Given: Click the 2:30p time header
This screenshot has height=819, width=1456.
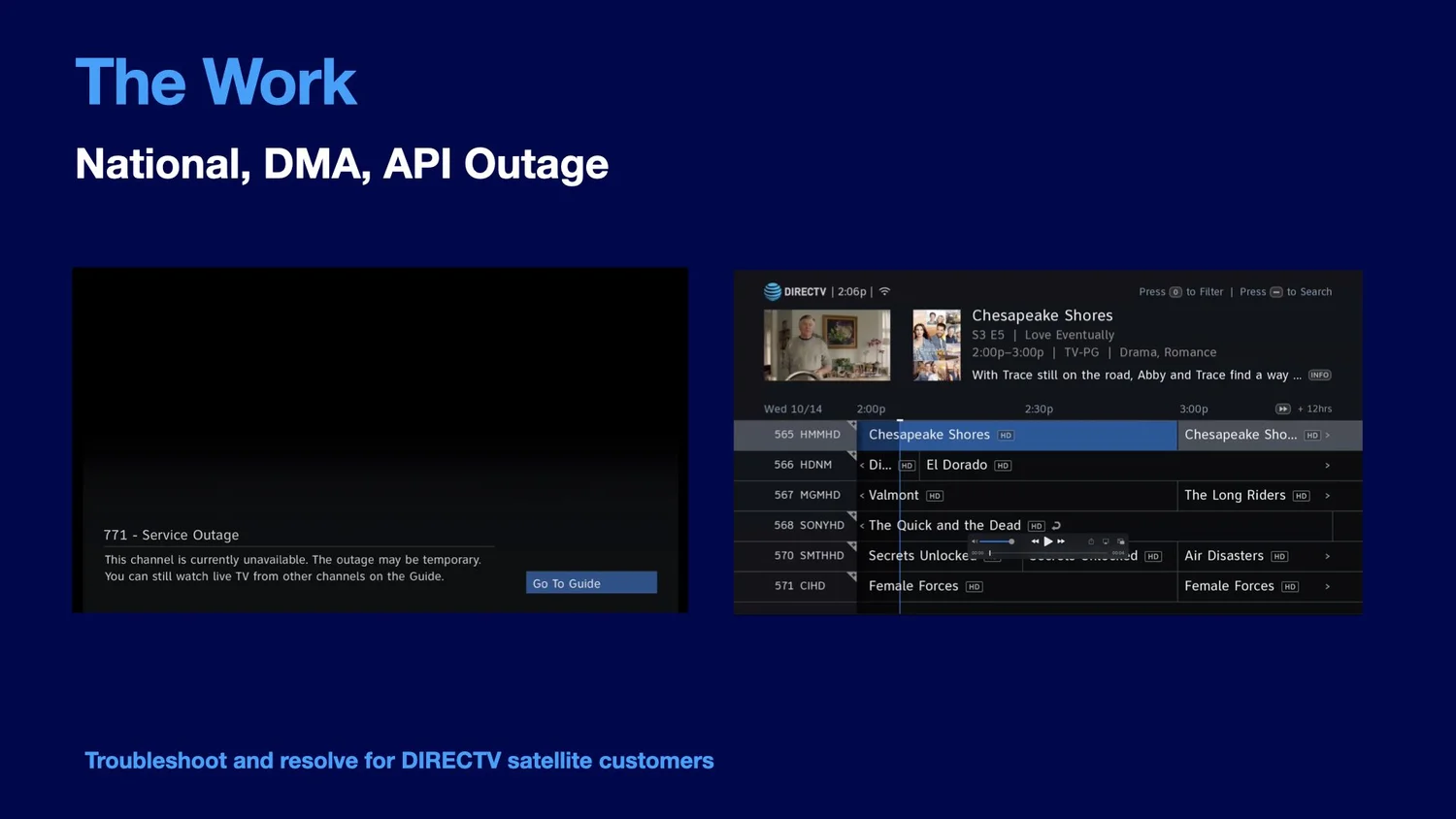Looking at the screenshot, I should [x=1039, y=409].
